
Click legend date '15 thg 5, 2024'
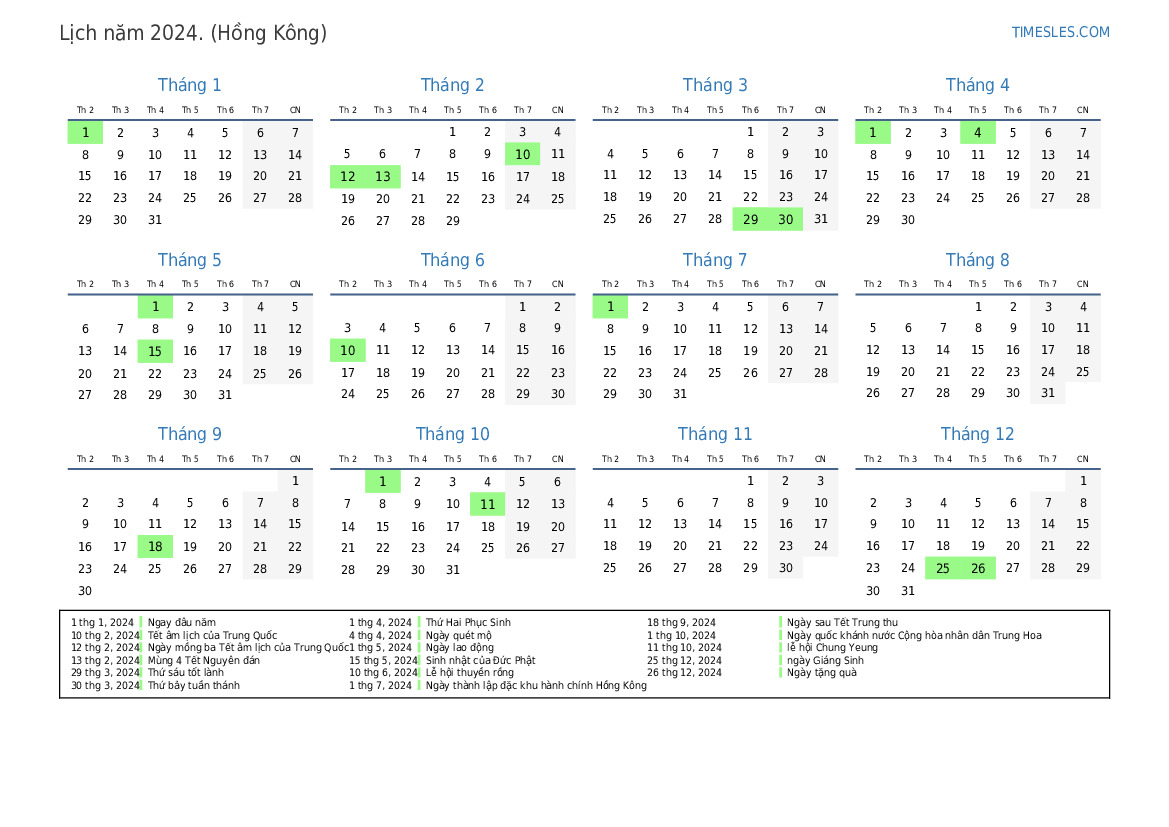tap(383, 660)
